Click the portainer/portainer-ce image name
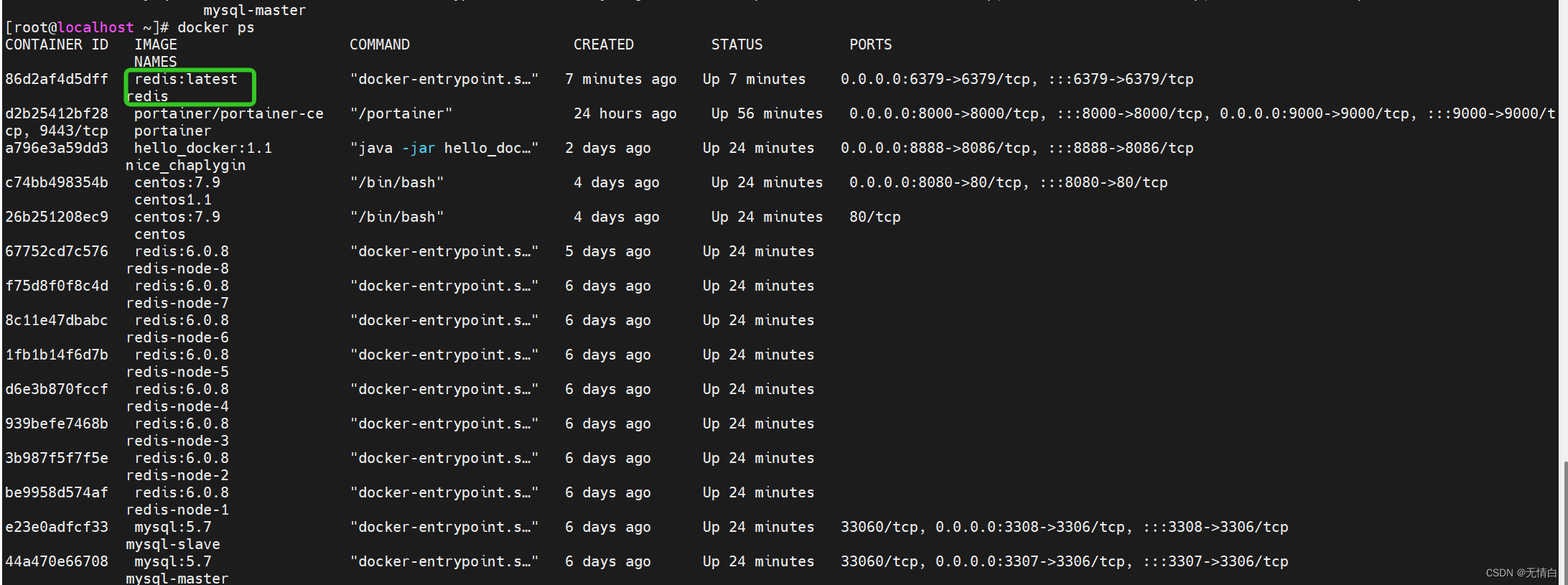Viewport: 1568px width, 585px height. click(x=229, y=113)
